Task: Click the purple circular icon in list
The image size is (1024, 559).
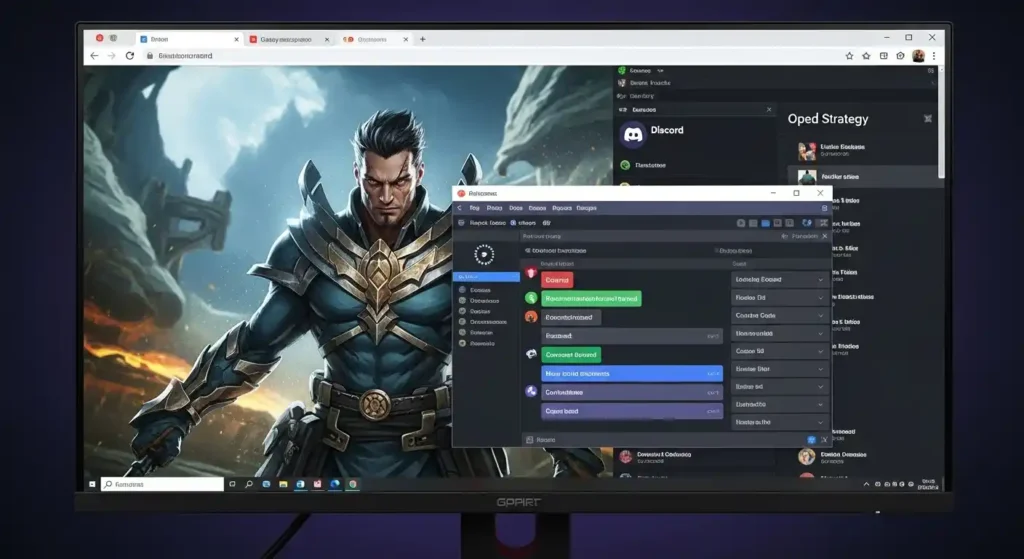Action: [x=531, y=391]
